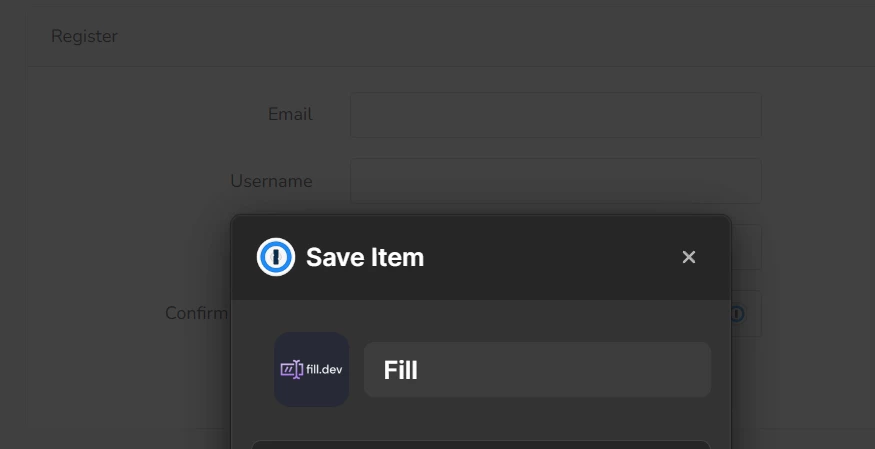Click the Confirm password field beside 1Password icon
Screen dimensions: 875x449
point(747,313)
